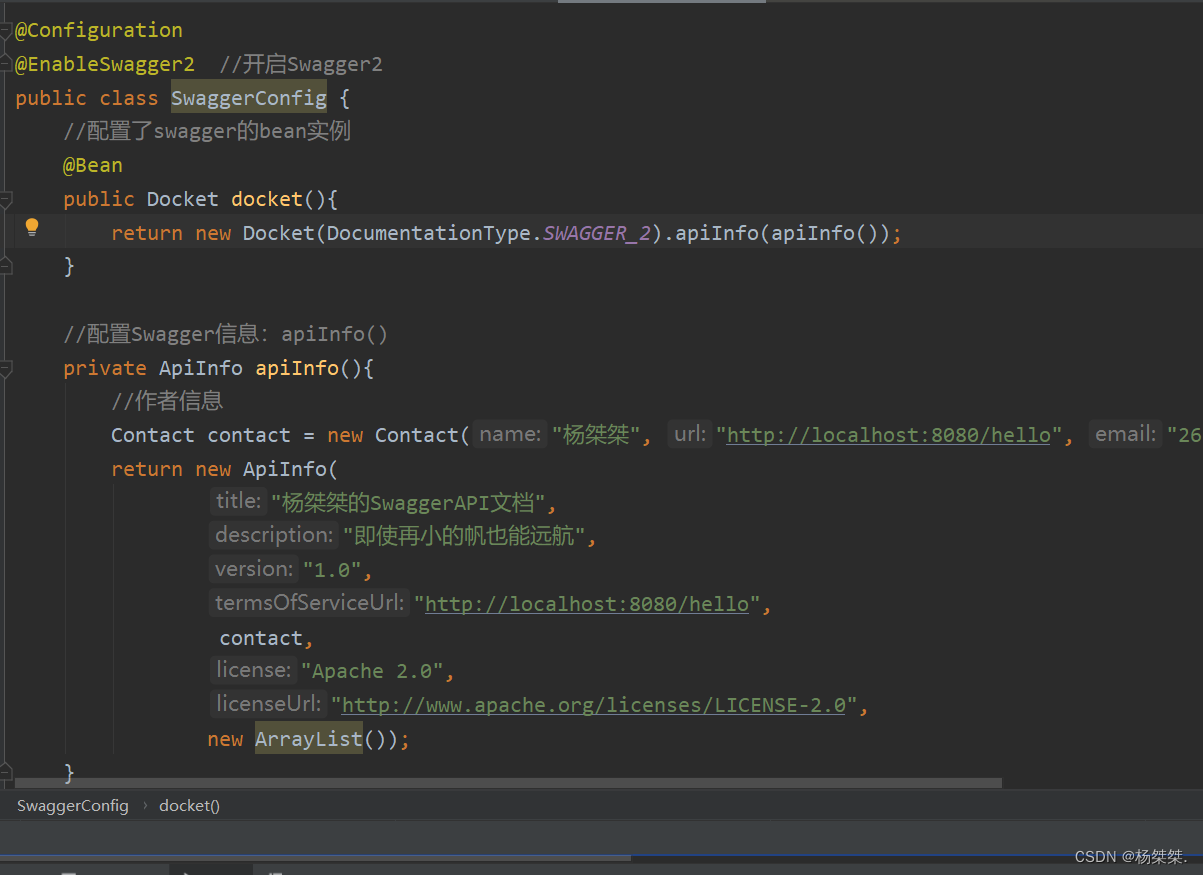Click the @Bean annotation
This screenshot has height=875, width=1203.
(x=93, y=165)
